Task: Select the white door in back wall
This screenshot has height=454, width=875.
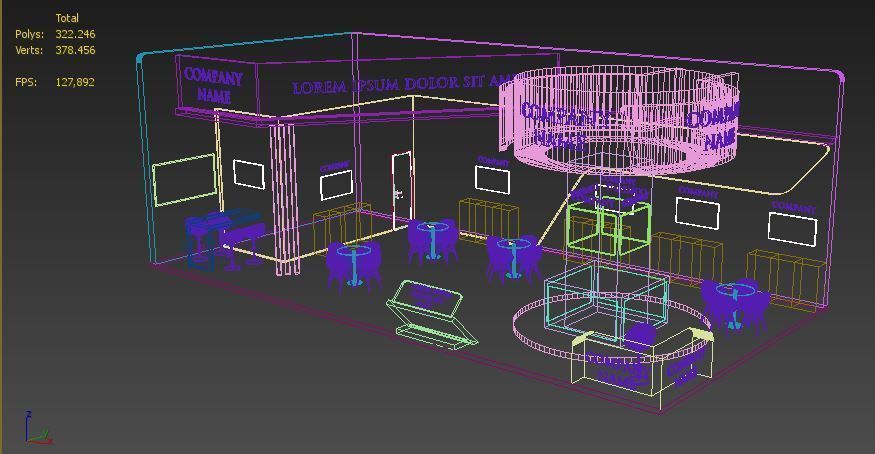Action: tap(402, 190)
